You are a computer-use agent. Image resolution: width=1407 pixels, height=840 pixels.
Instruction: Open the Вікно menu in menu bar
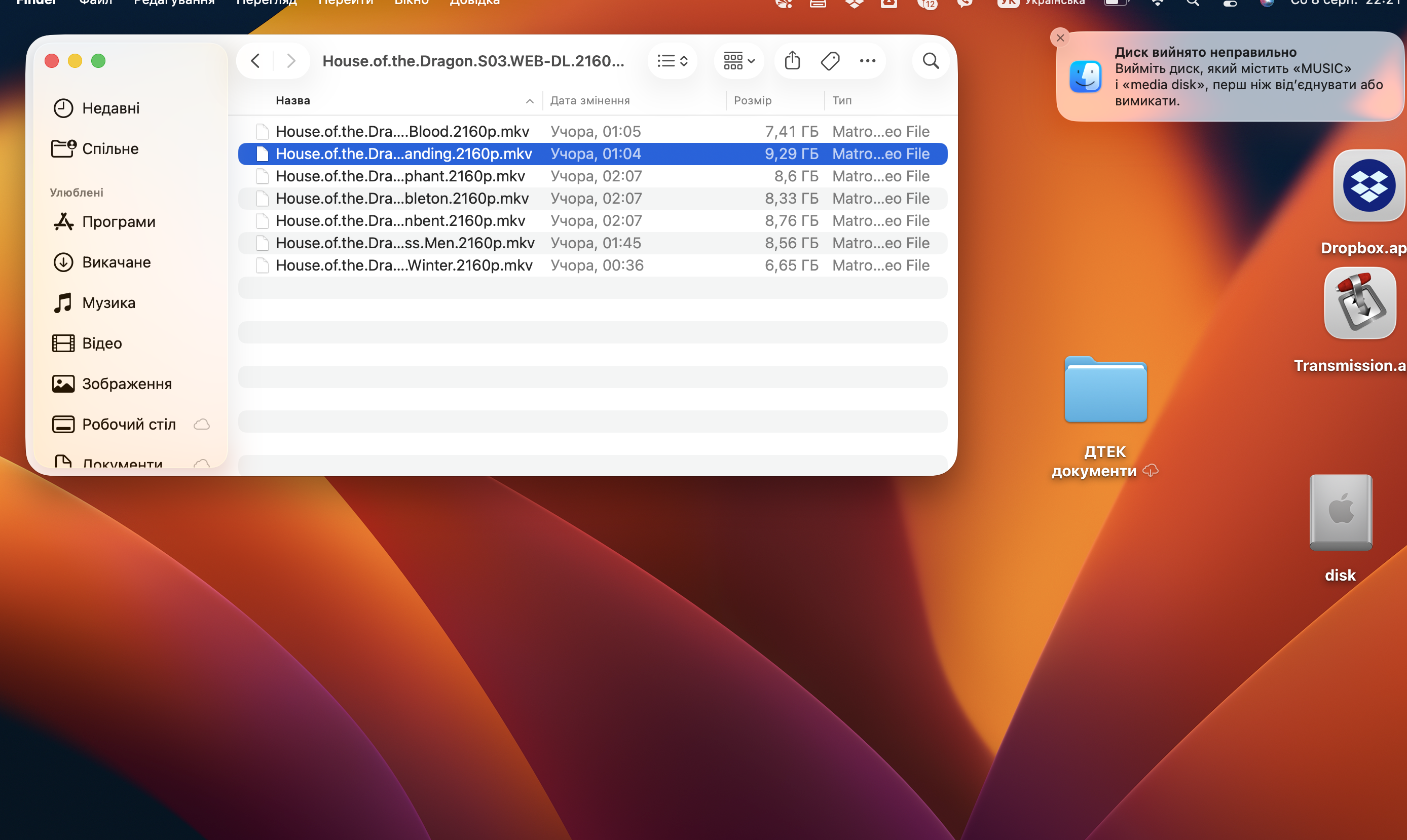[x=412, y=3]
